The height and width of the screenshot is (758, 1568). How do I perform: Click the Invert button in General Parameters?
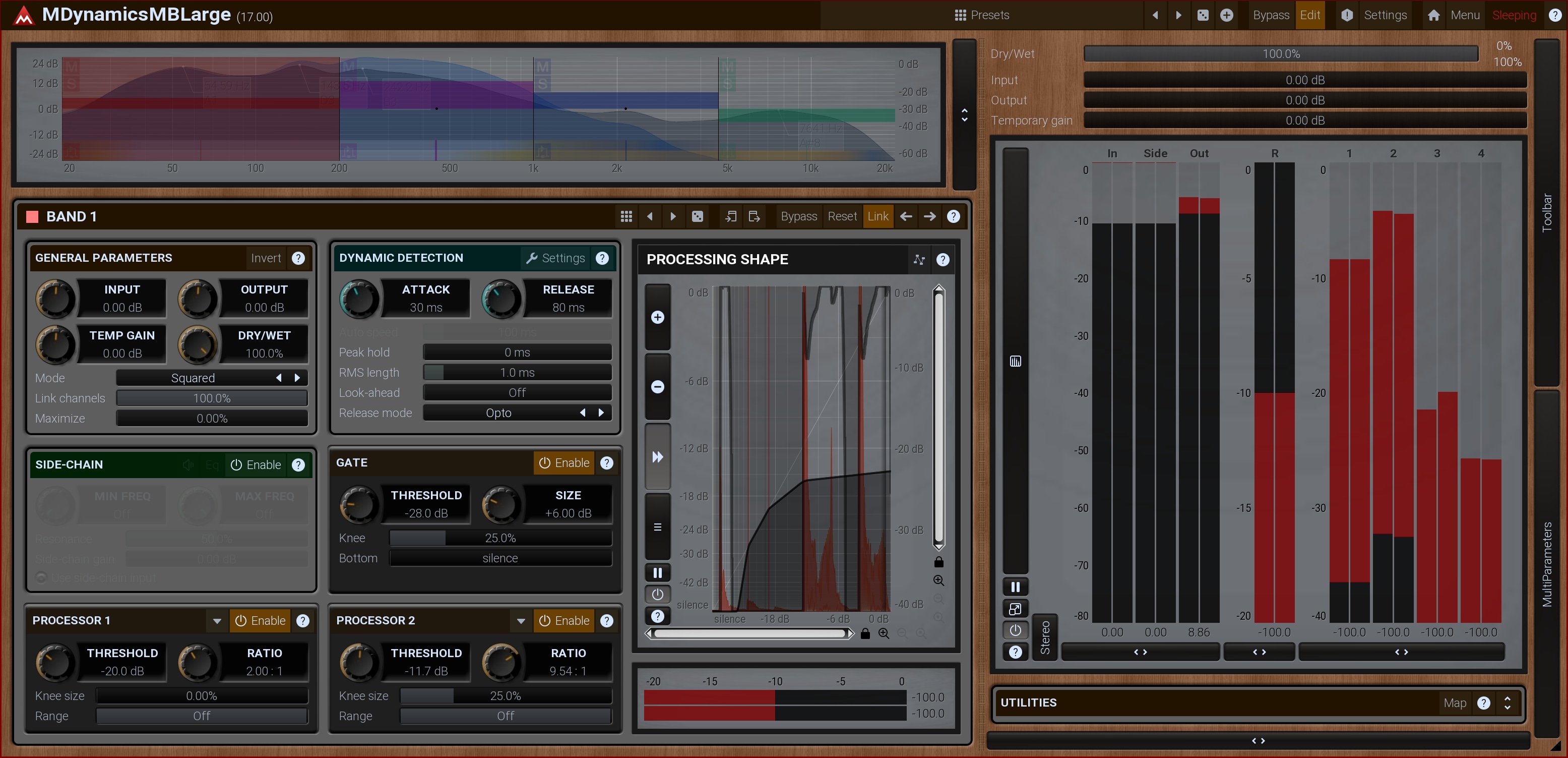[266, 258]
